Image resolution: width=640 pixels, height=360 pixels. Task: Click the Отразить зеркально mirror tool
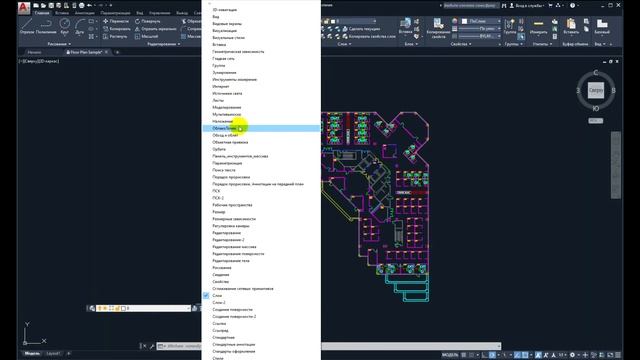[156, 29]
